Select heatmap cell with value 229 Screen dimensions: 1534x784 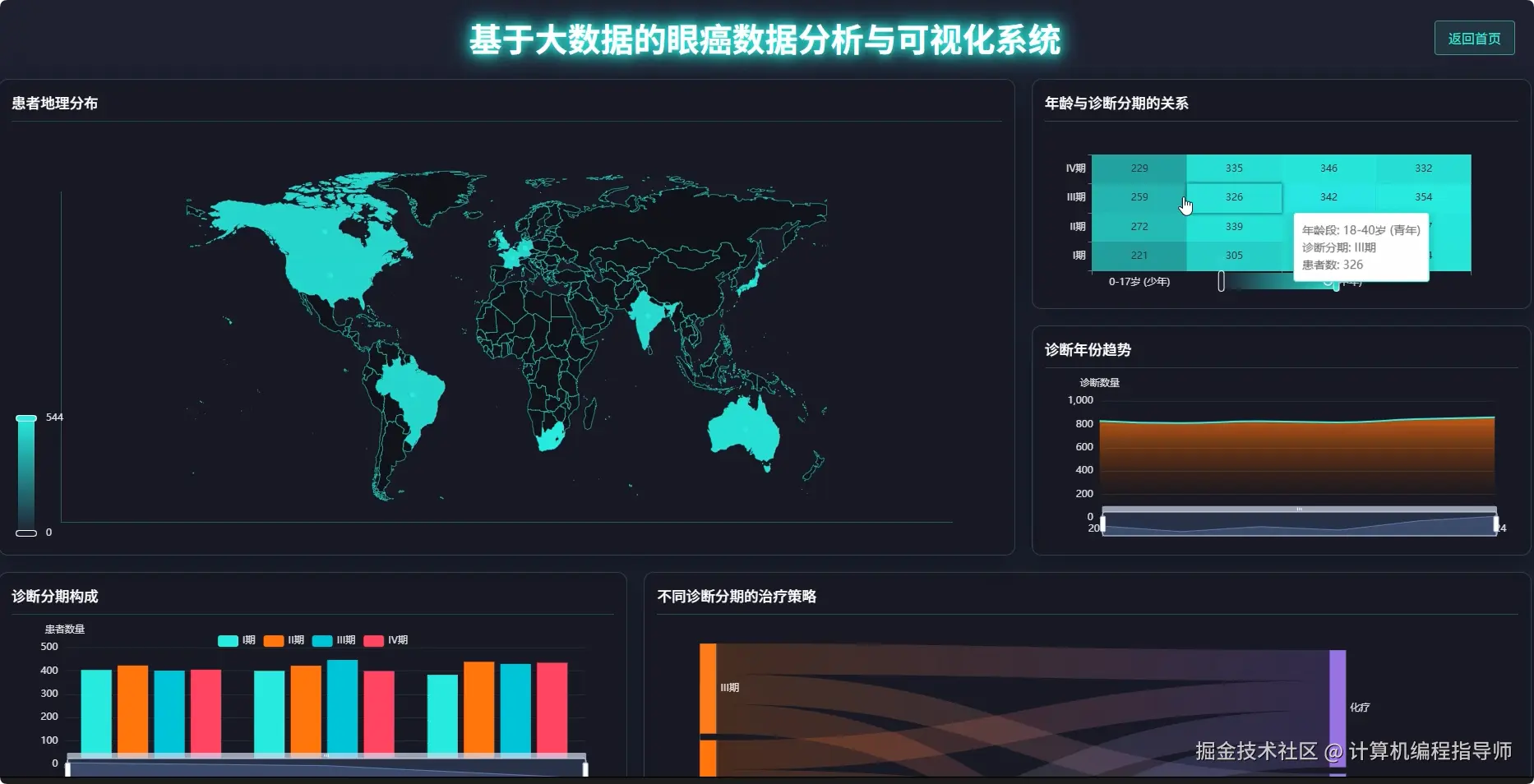[x=1139, y=168]
